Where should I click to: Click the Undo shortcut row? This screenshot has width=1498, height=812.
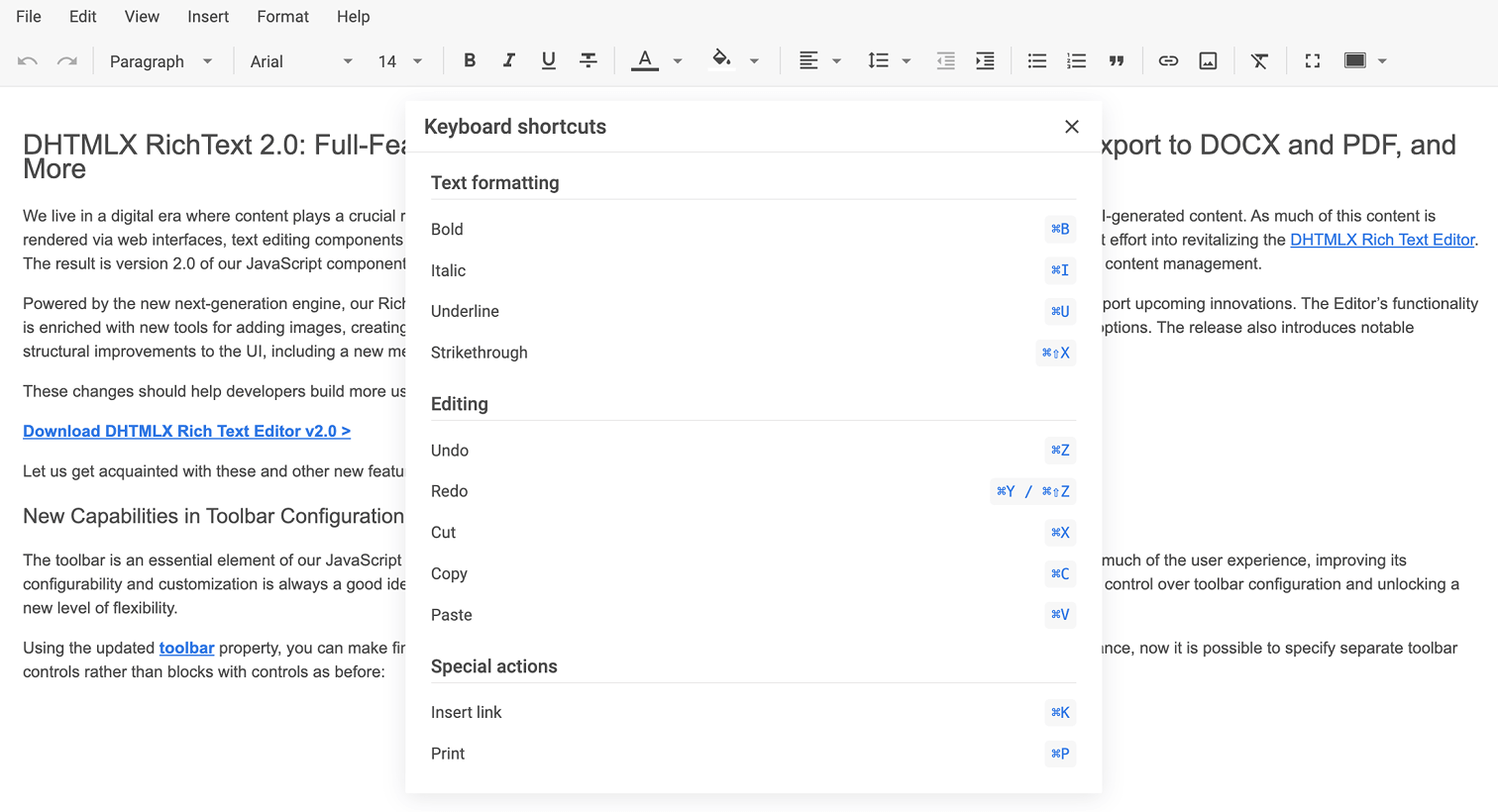pos(753,451)
